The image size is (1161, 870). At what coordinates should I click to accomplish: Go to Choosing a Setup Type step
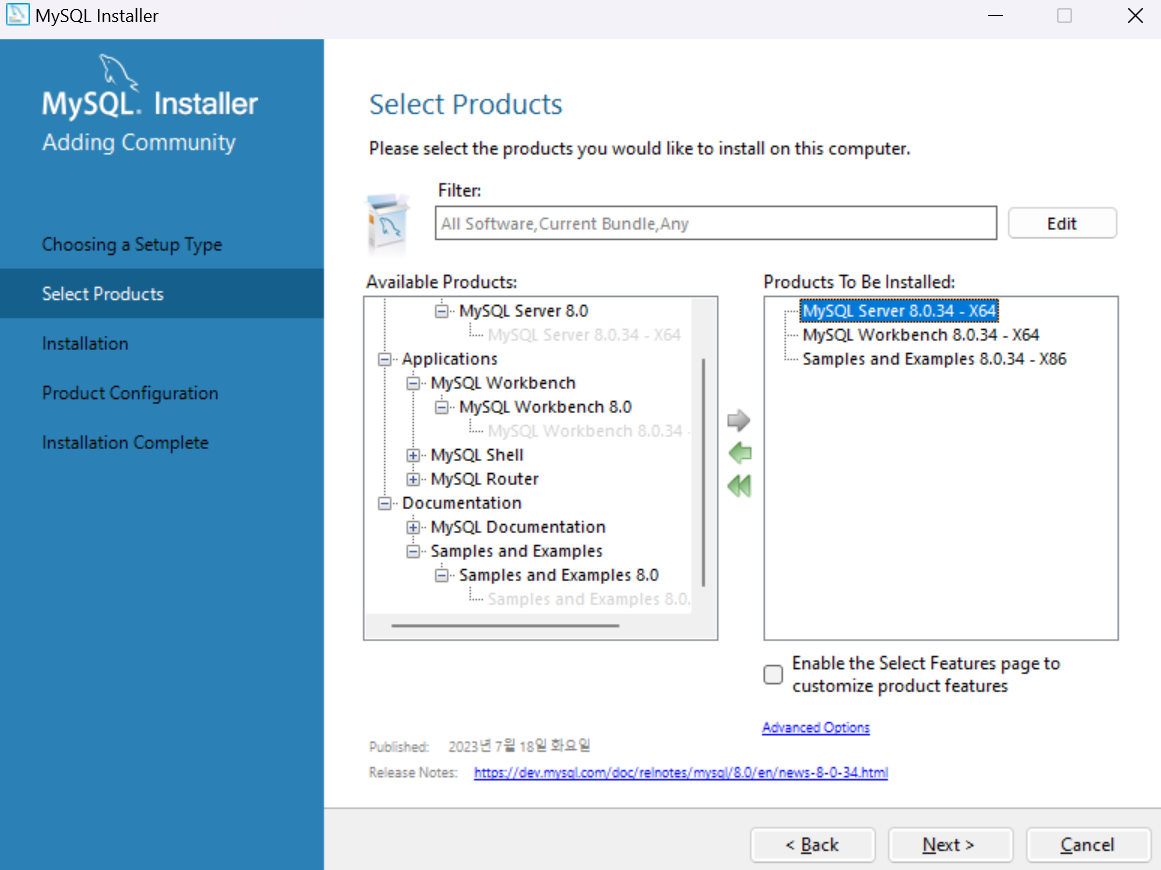click(132, 244)
